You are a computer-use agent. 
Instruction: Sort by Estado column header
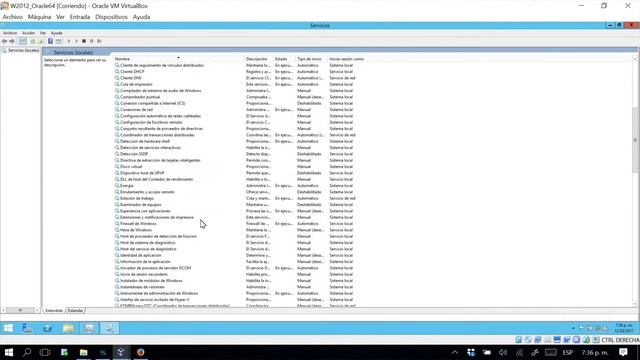[284, 59]
